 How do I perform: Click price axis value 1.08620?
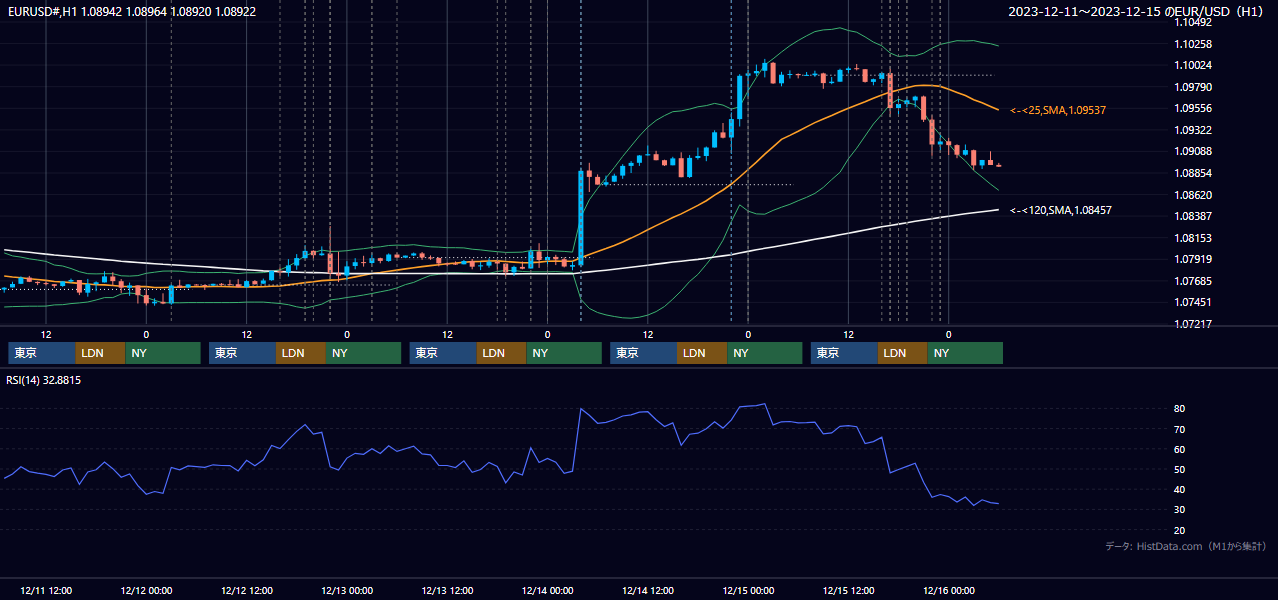(1194, 195)
